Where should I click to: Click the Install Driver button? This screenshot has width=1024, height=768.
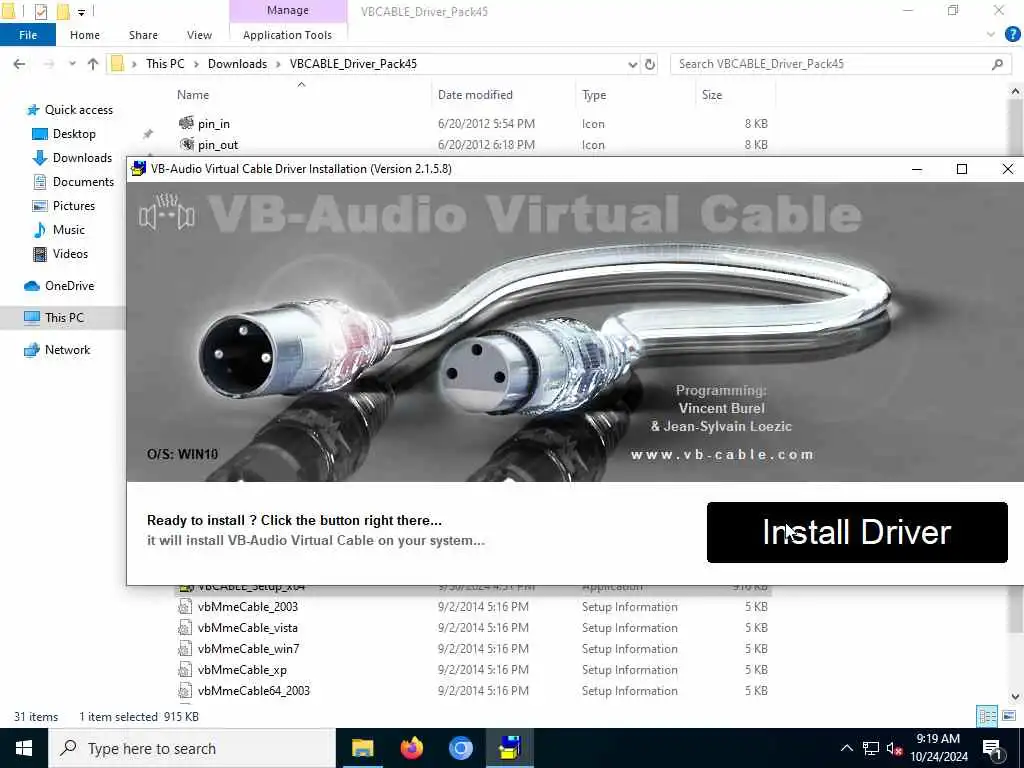pyautogui.click(x=857, y=532)
